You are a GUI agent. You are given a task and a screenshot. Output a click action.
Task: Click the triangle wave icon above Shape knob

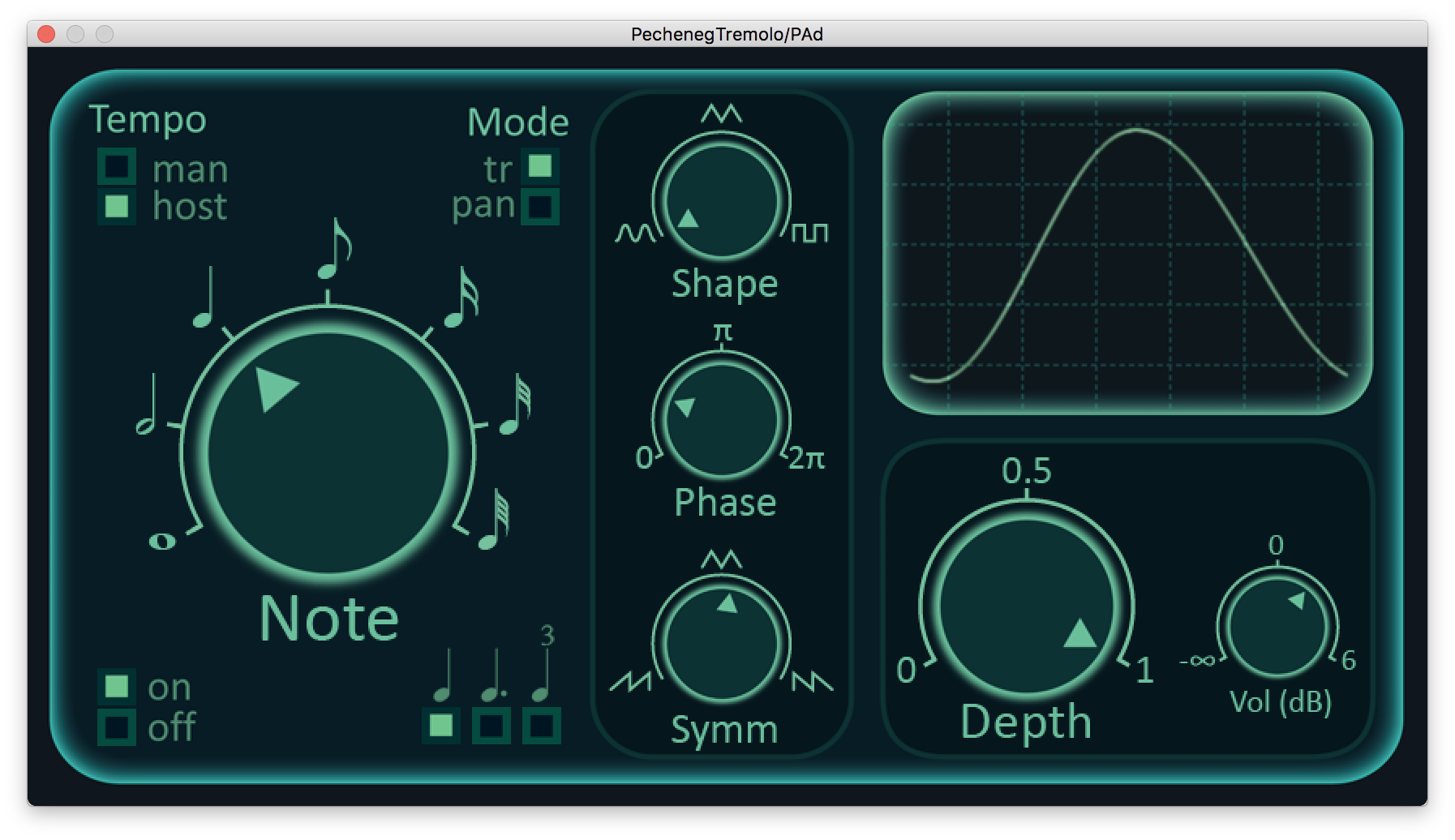pos(721,113)
